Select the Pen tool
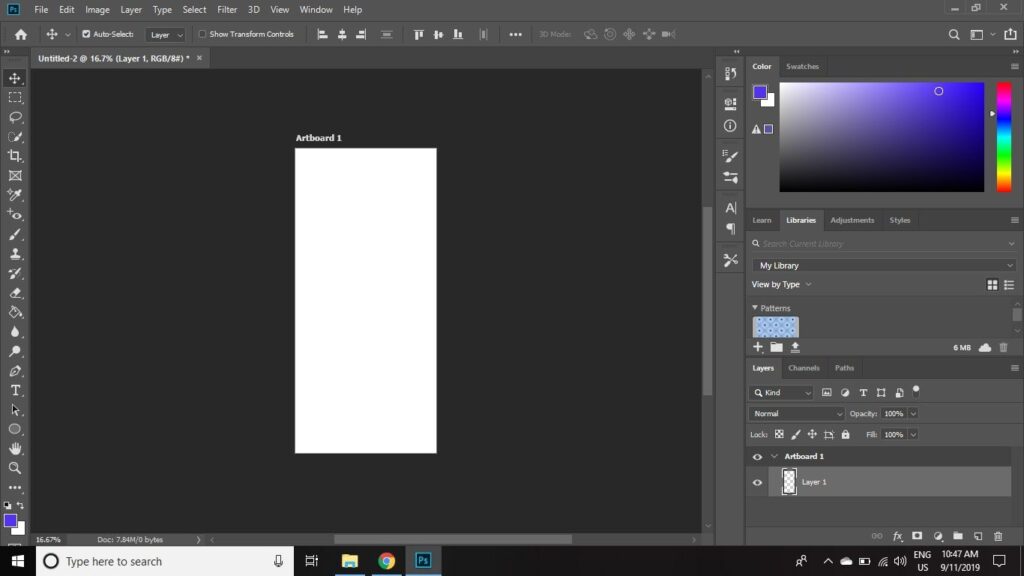The image size is (1024, 576). [x=15, y=371]
